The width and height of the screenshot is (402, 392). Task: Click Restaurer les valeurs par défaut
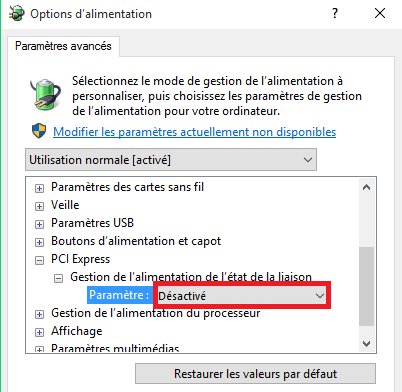(255, 374)
